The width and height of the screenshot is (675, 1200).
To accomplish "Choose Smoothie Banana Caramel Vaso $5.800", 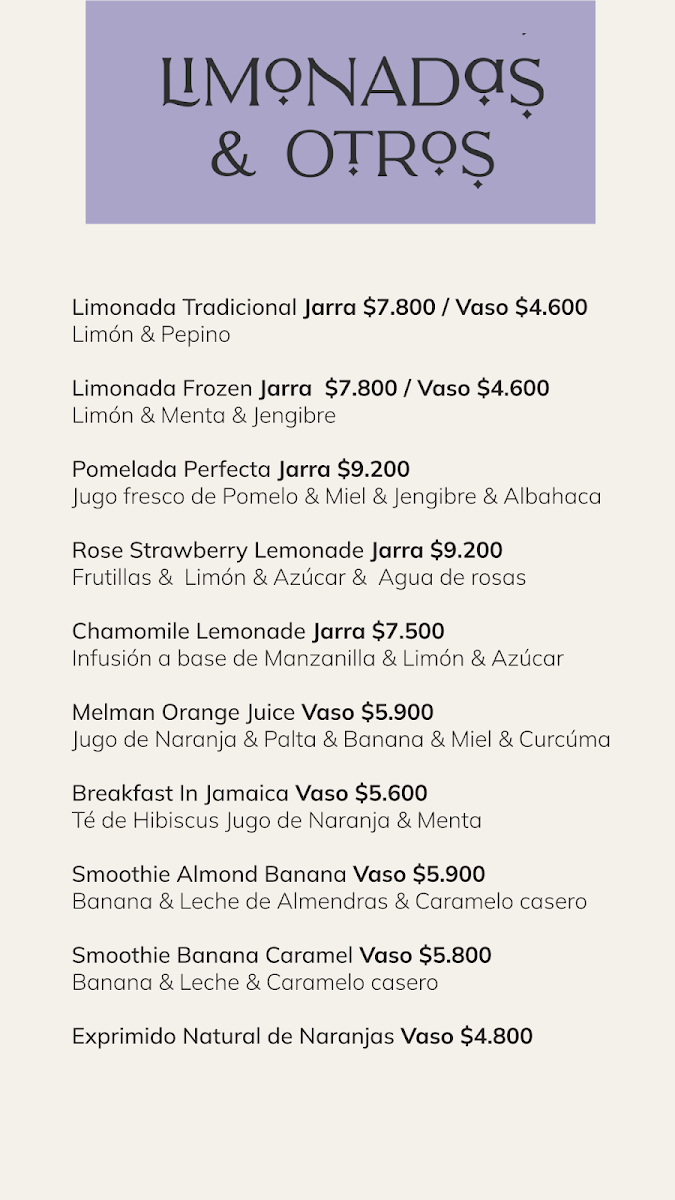I will coord(282,955).
